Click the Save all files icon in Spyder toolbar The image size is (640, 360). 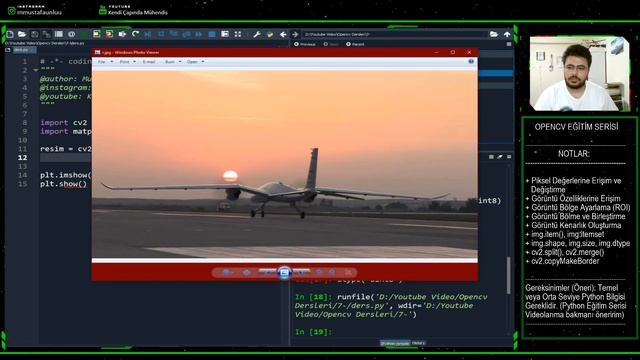47,35
